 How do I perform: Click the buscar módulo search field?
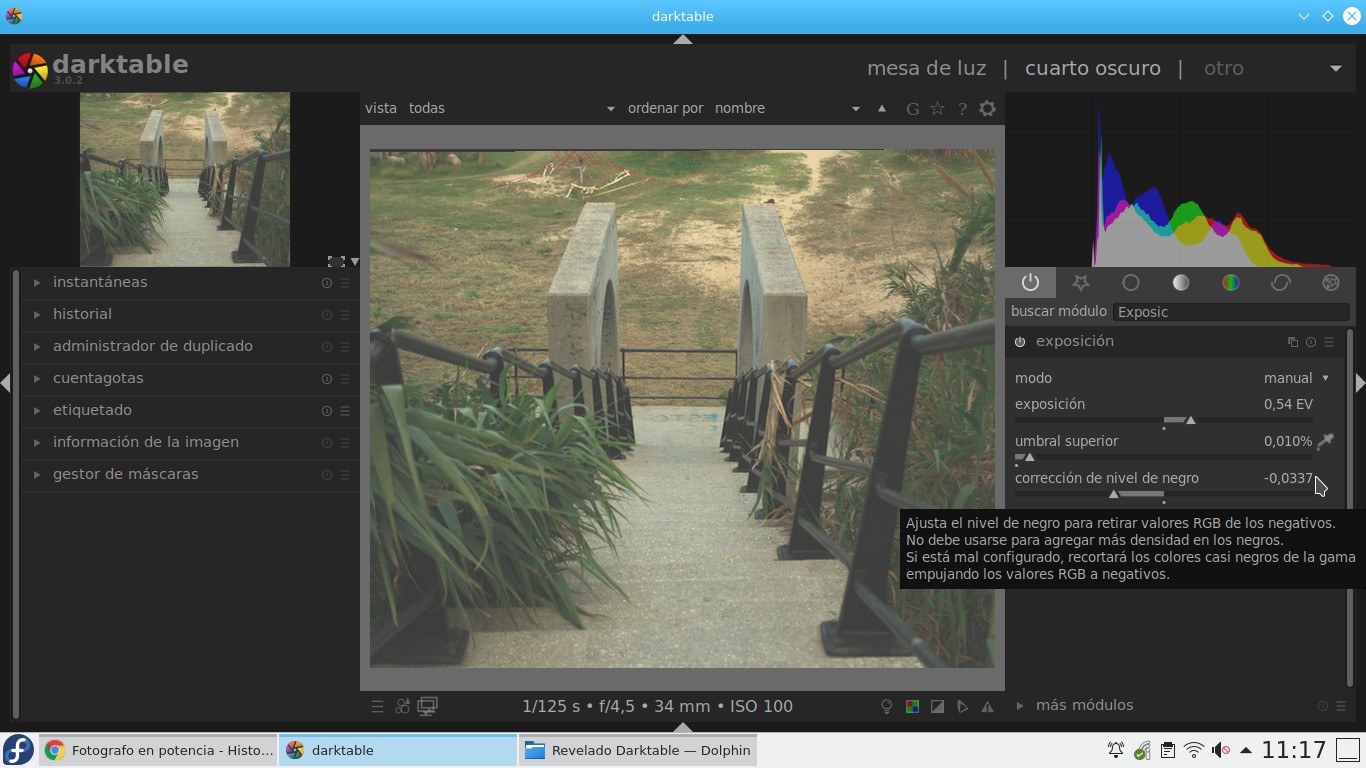pyautogui.click(x=1231, y=312)
